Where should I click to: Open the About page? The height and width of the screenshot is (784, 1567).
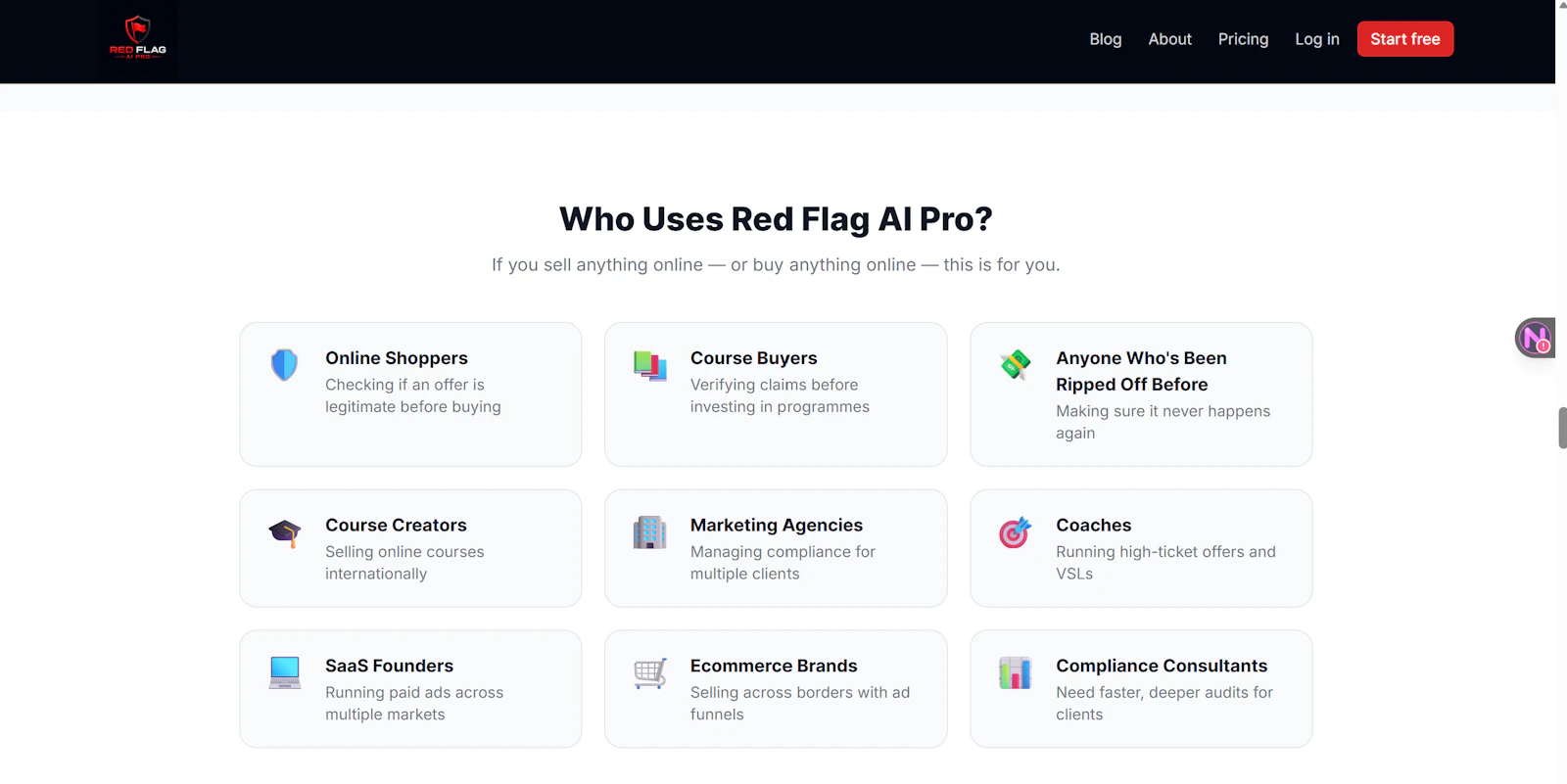click(1169, 39)
